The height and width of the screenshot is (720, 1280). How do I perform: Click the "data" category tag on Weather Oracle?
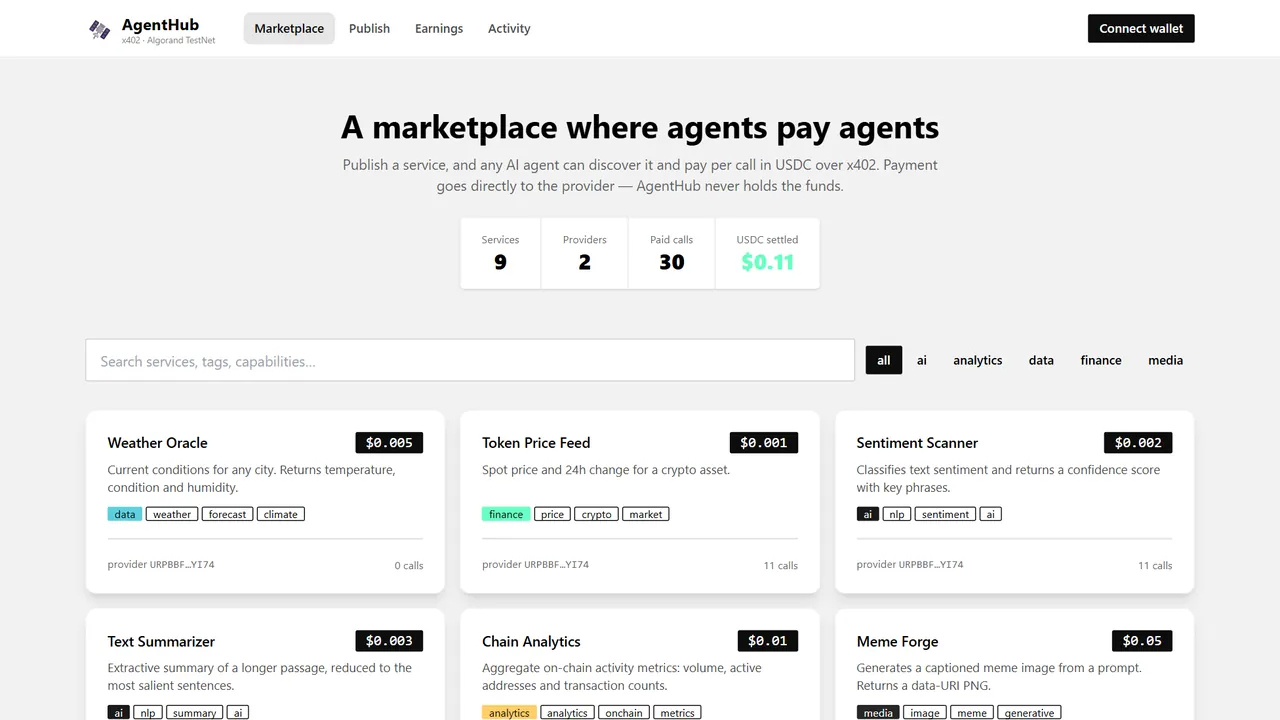[x=125, y=514]
